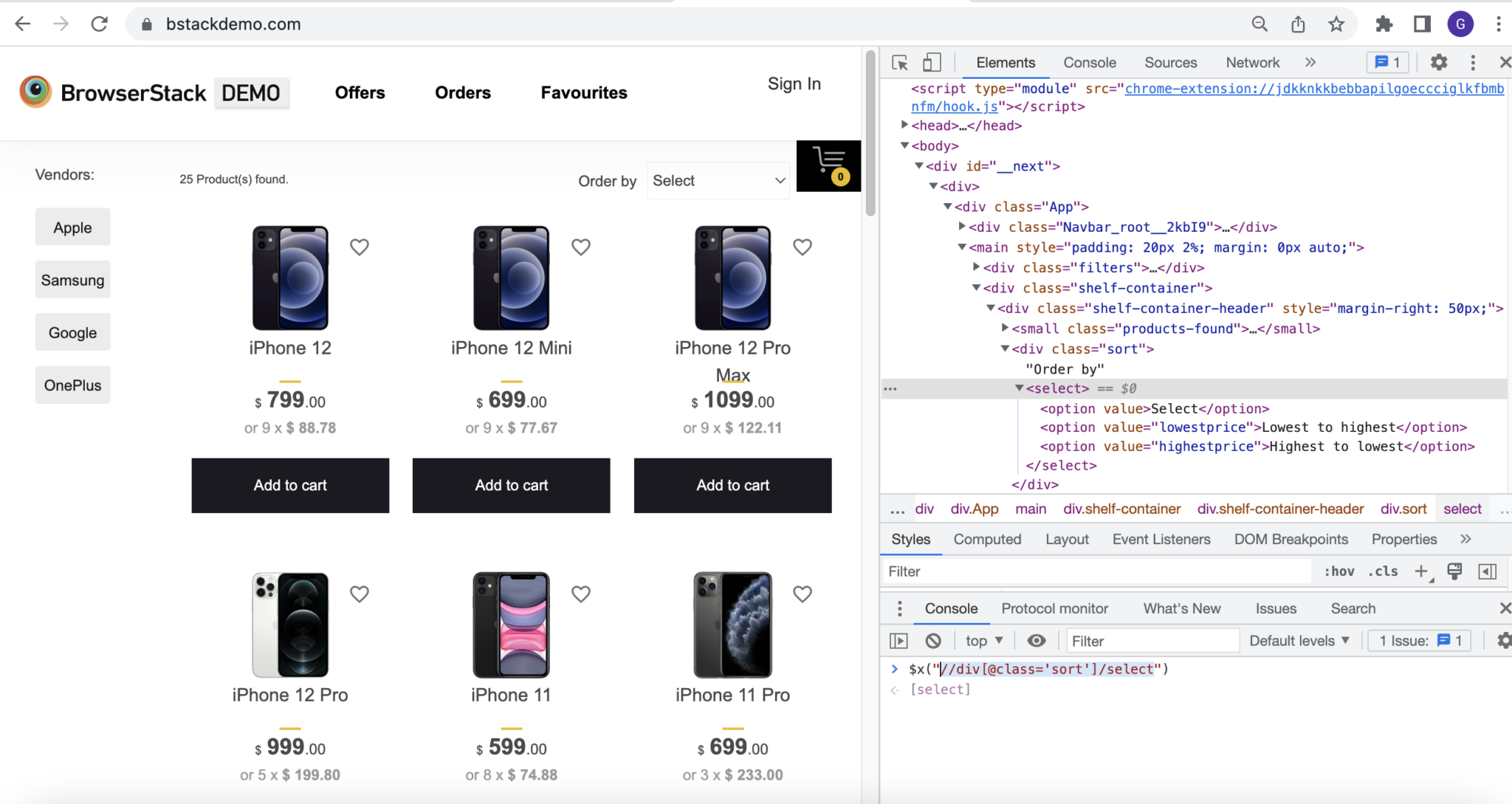Favourite the iPhone 11 heart icon
Screen dimensions: 1512x804
581,594
